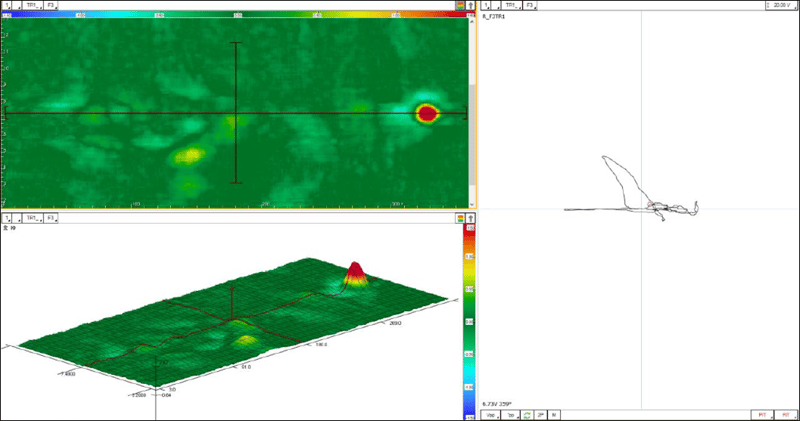Screen dimensions: 800x421
Task: Open the TR1 dropdown in C-scan toolbar
Action: click(32, 5)
